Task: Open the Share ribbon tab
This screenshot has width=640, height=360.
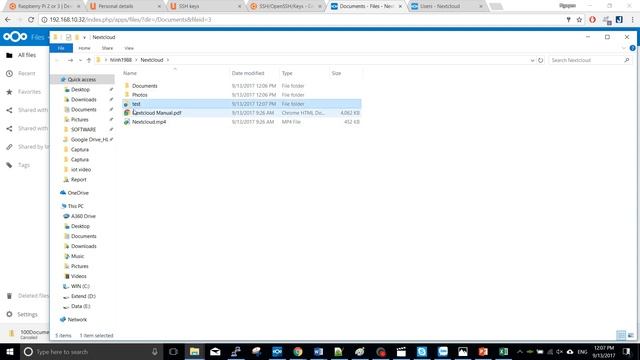Action: [x=107, y=48]
